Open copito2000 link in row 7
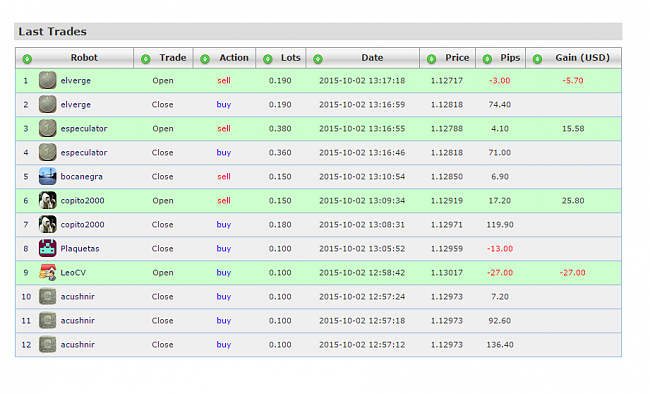 pos(82,225)
